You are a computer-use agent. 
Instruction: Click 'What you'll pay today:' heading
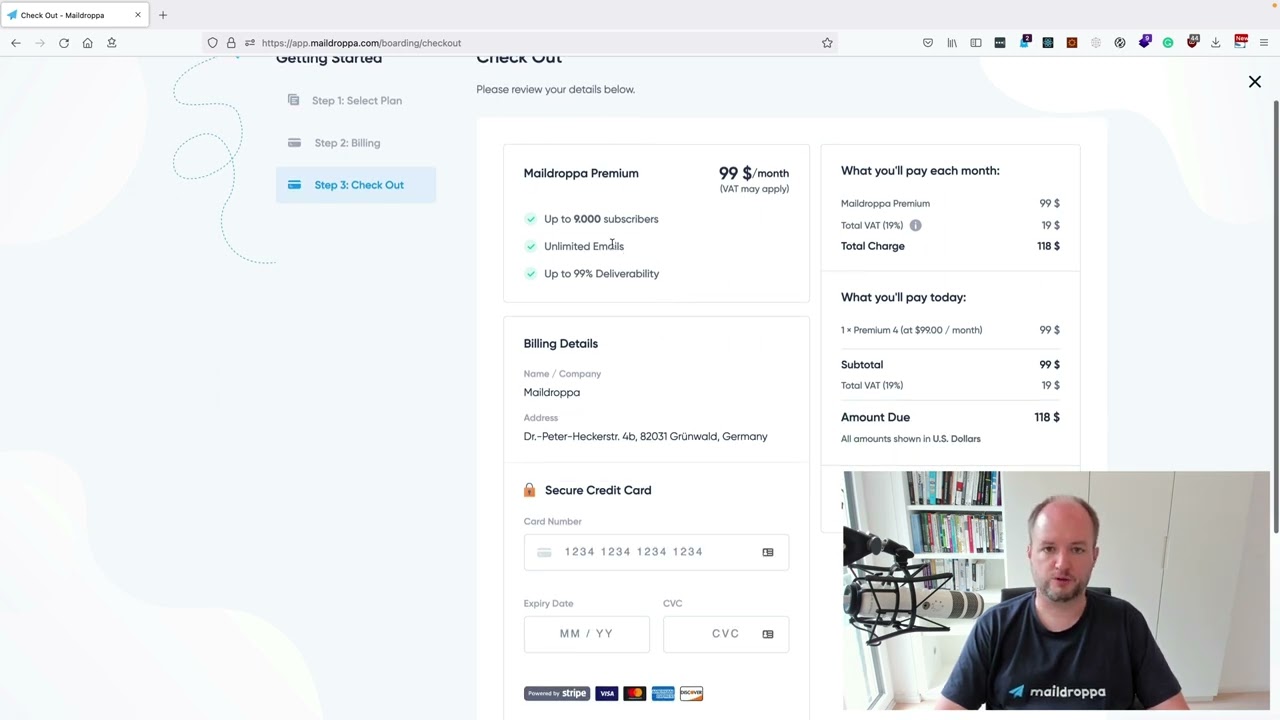click(x=903, y=297)
